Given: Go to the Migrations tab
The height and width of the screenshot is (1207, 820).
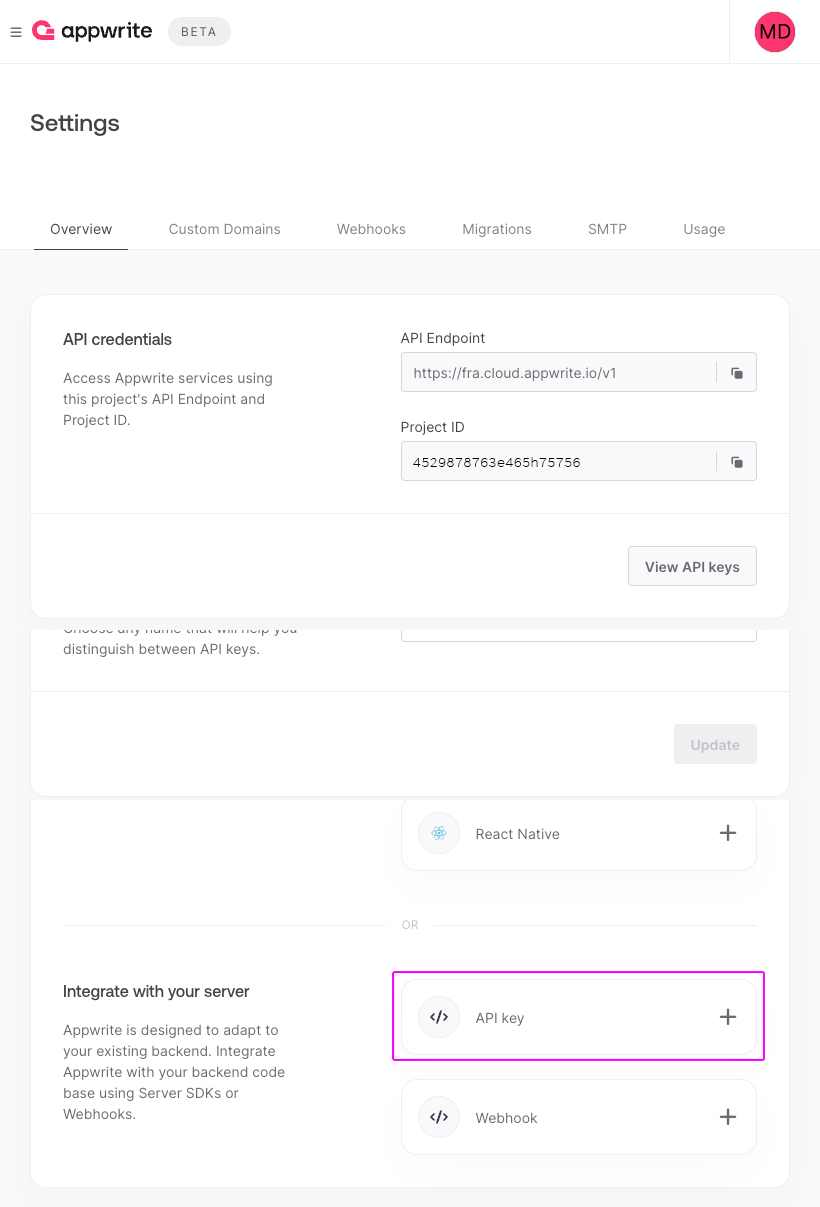Looking at the screenshot, I should (x=497, y=229).
